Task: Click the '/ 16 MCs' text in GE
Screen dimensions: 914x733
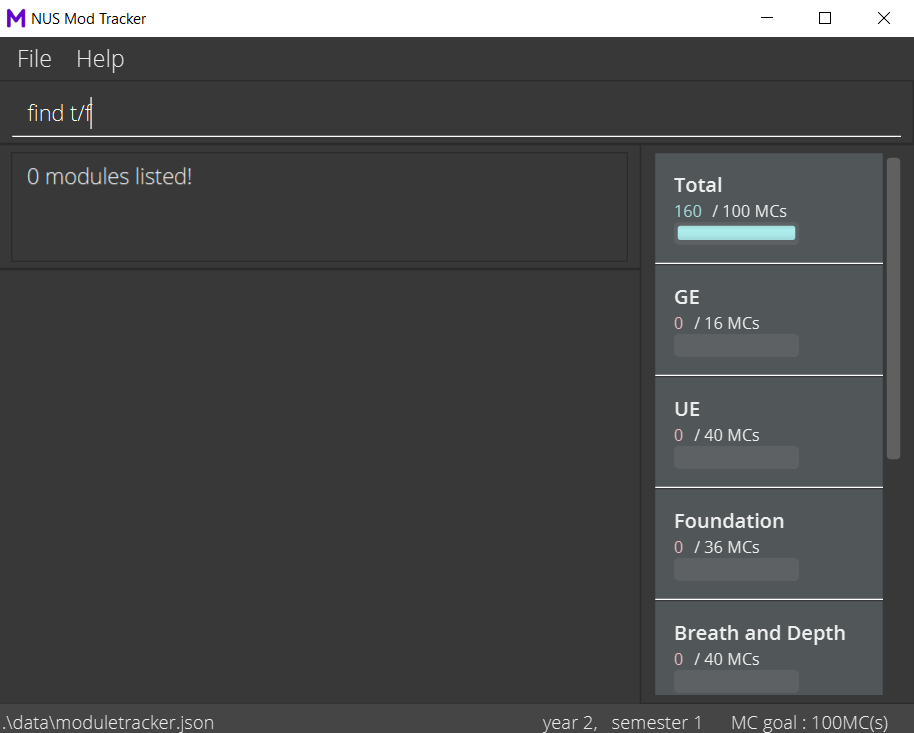Action: 726,323
